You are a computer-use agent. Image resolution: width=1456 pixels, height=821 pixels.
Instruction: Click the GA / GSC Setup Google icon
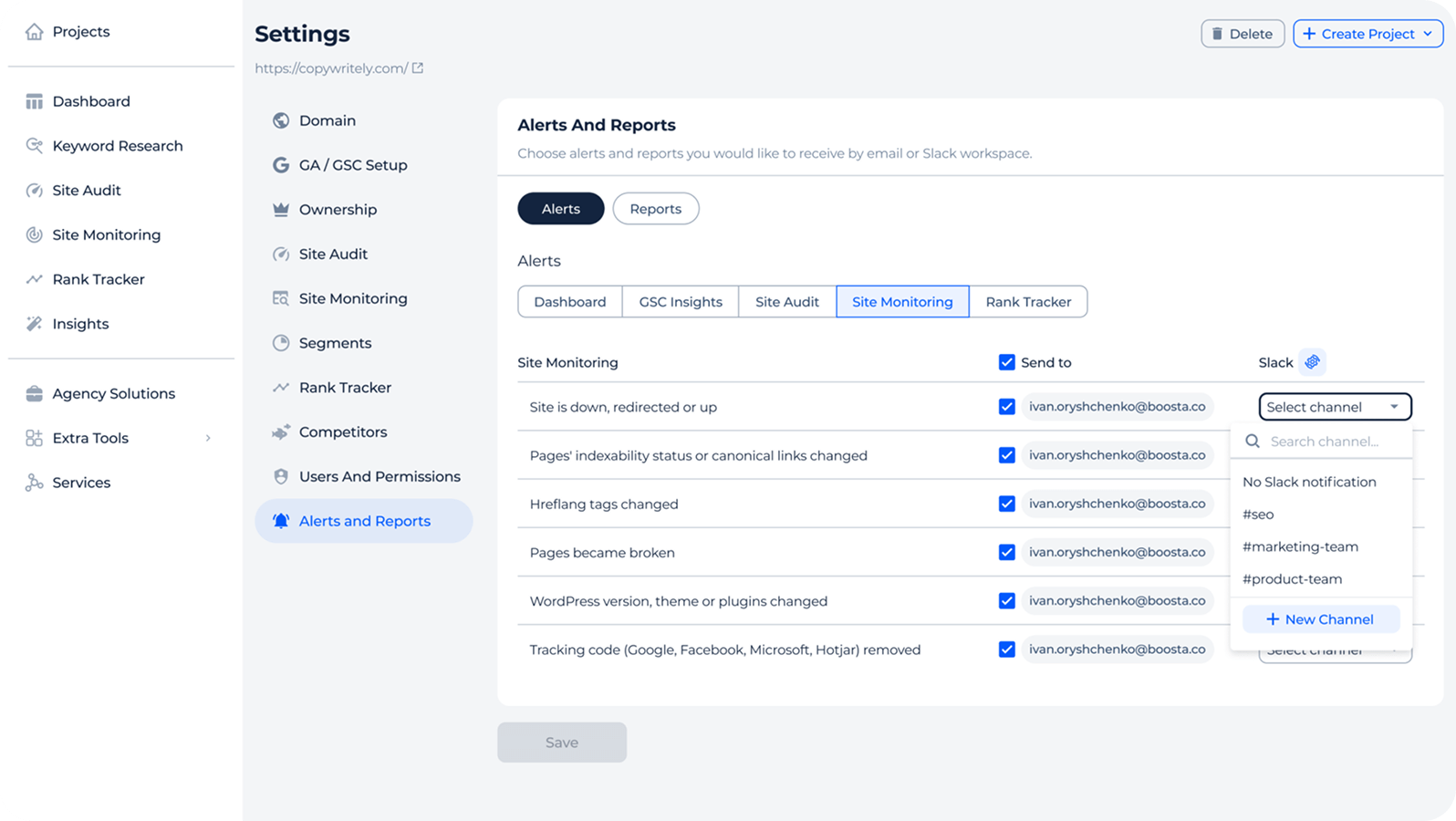pos(281,165)
